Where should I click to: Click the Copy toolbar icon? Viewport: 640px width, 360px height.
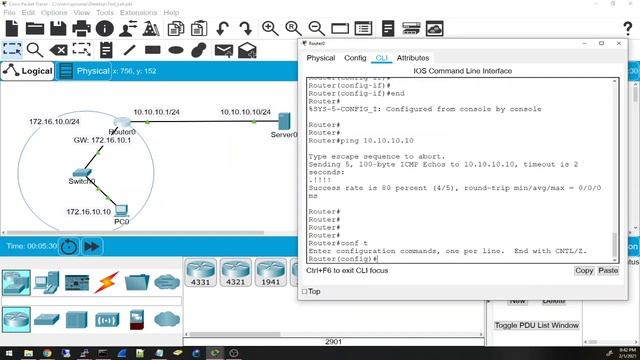[176, 29]
